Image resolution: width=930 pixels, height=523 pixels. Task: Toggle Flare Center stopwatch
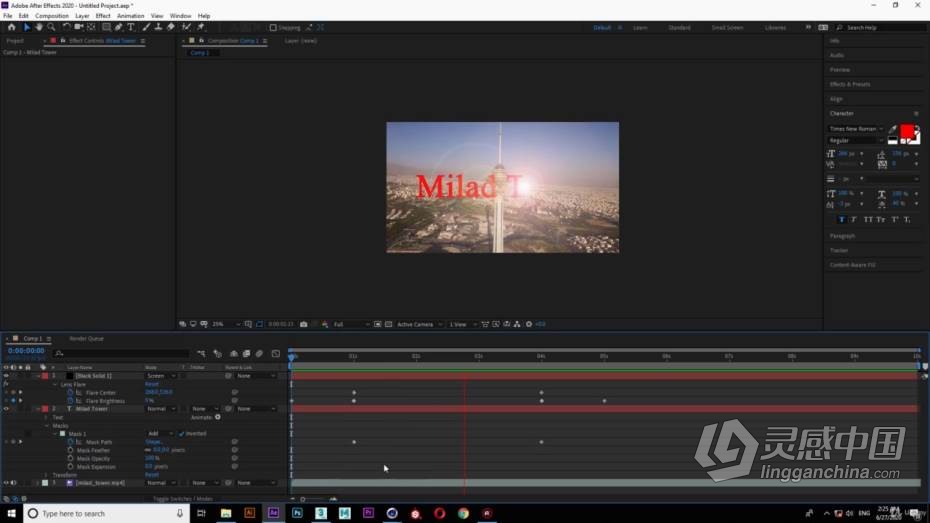tap(70, 393)
